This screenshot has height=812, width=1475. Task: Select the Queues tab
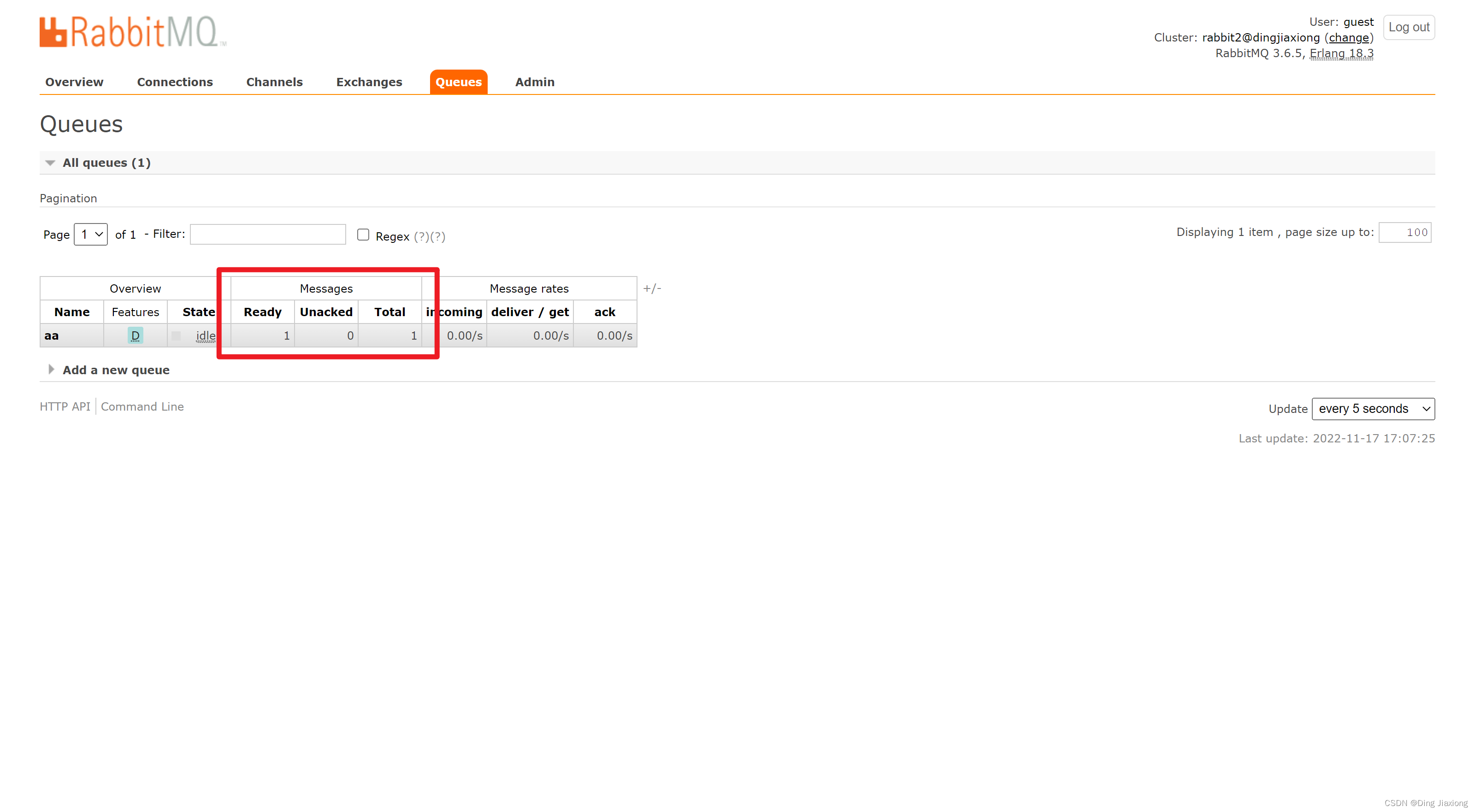(x=459, y=82)
